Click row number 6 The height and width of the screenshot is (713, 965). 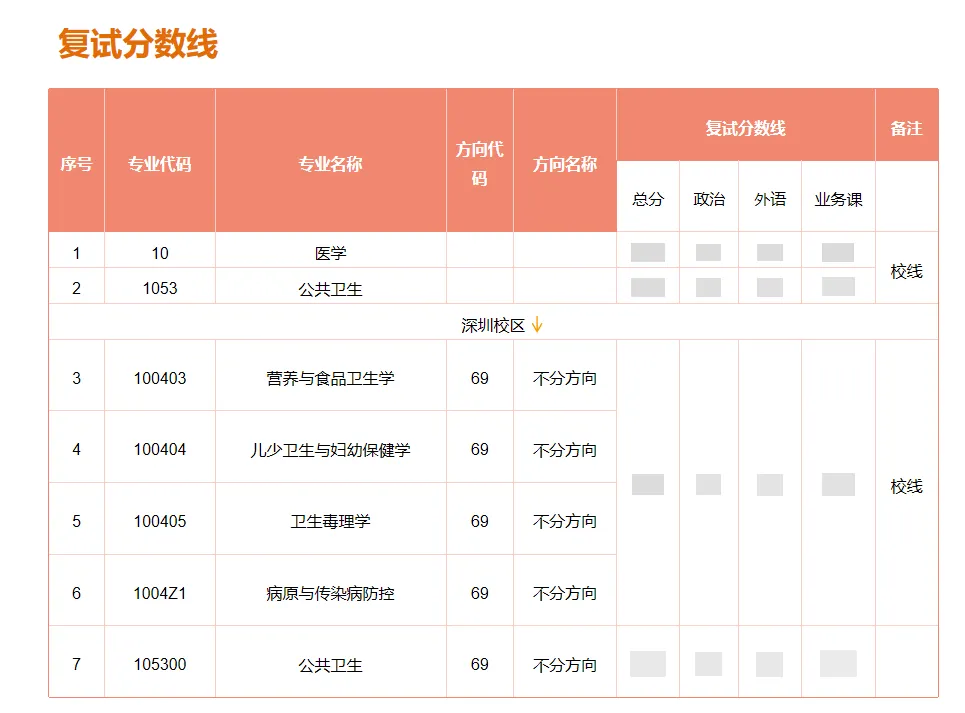tap(76, 593)
